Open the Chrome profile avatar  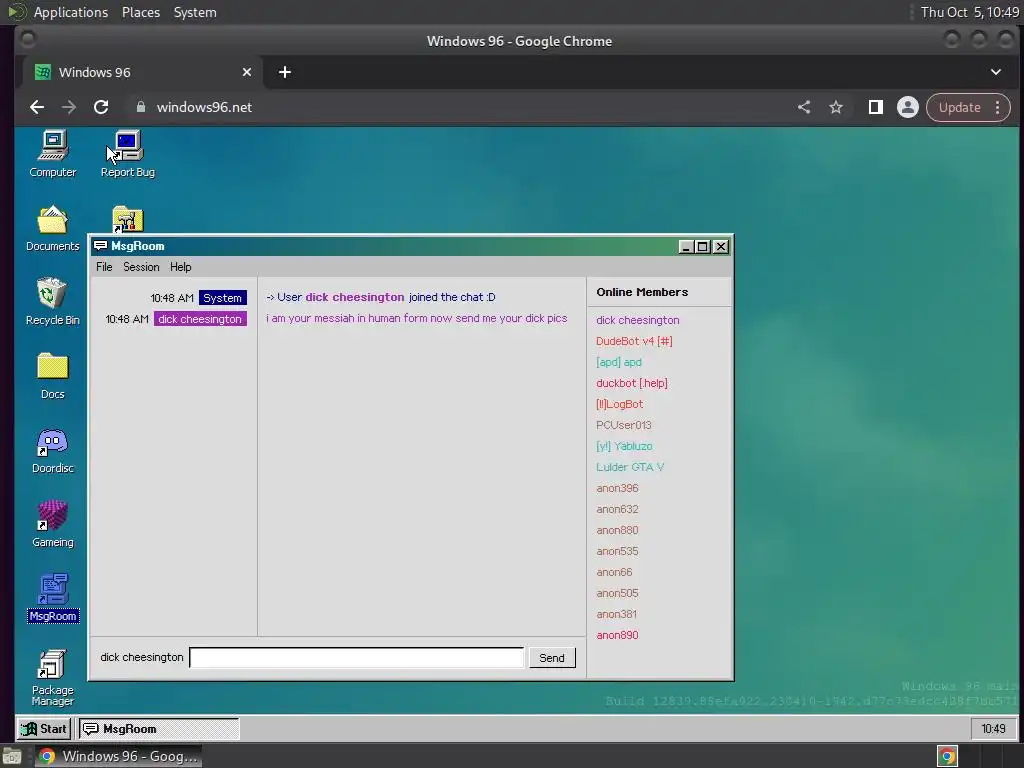point(908,107)
